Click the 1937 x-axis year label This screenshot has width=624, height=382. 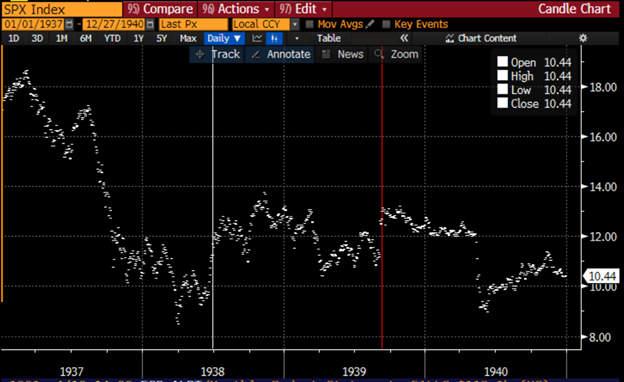(72, 372)
